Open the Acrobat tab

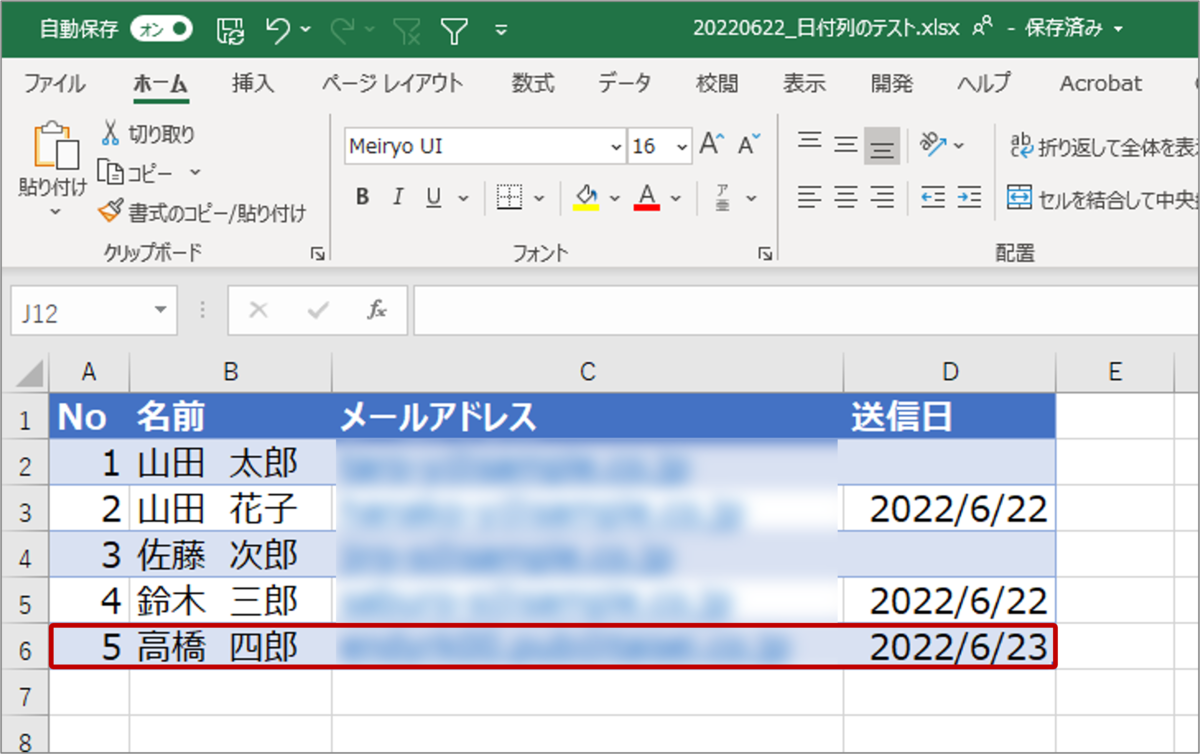[x=1100, y=84]
